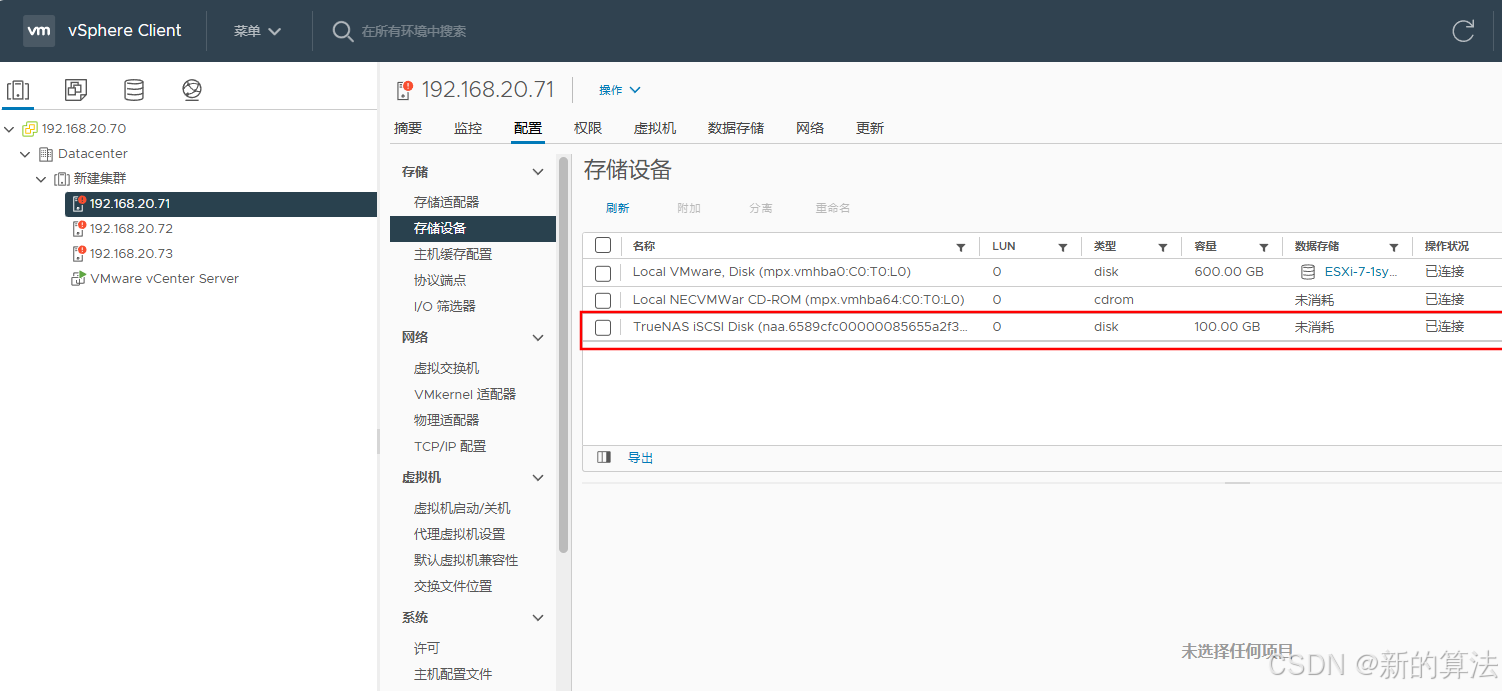Screen dimensions: 1502x691
Task: Click the Datacenter icon in tree
Action: coord(46,154)
